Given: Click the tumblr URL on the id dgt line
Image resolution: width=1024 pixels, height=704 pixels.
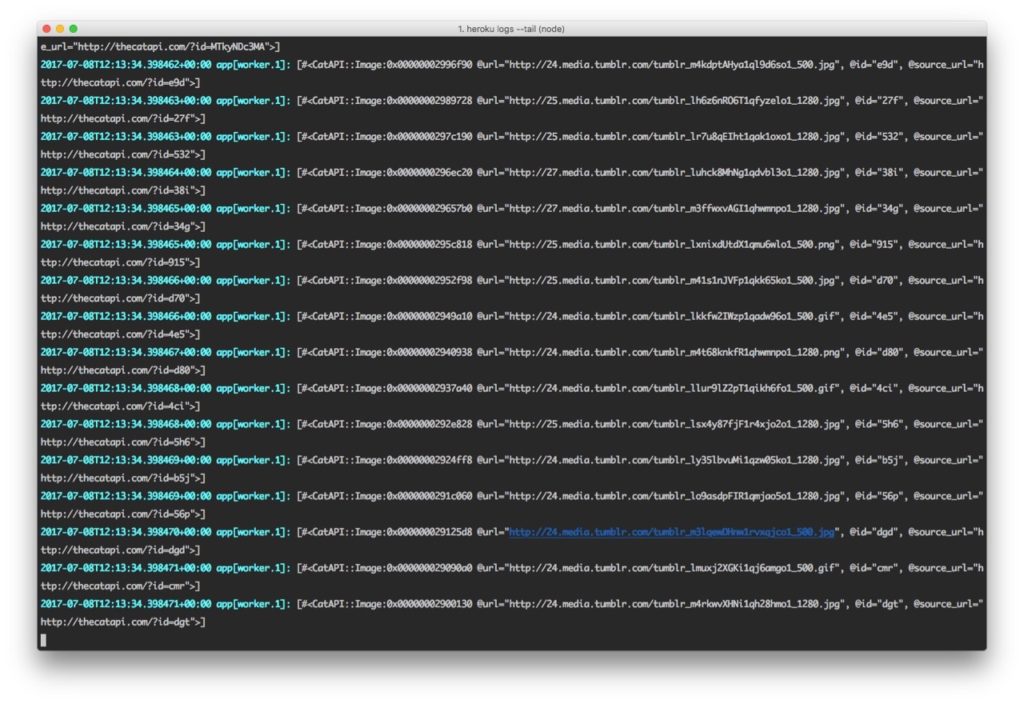Looking at the screenshot, I should [674, 603].
